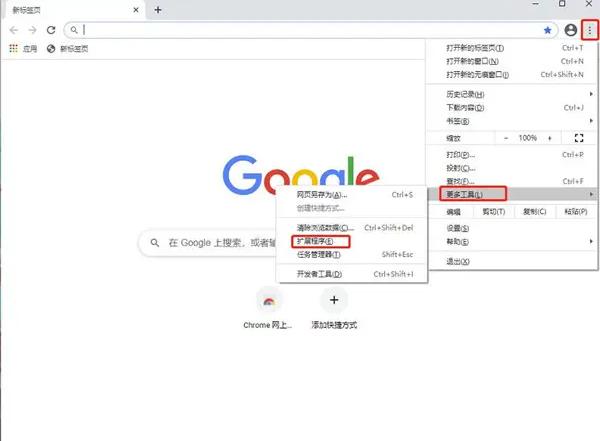Reload the page with the refresh icon
600x441 pixels.
(x=51, y=30)
